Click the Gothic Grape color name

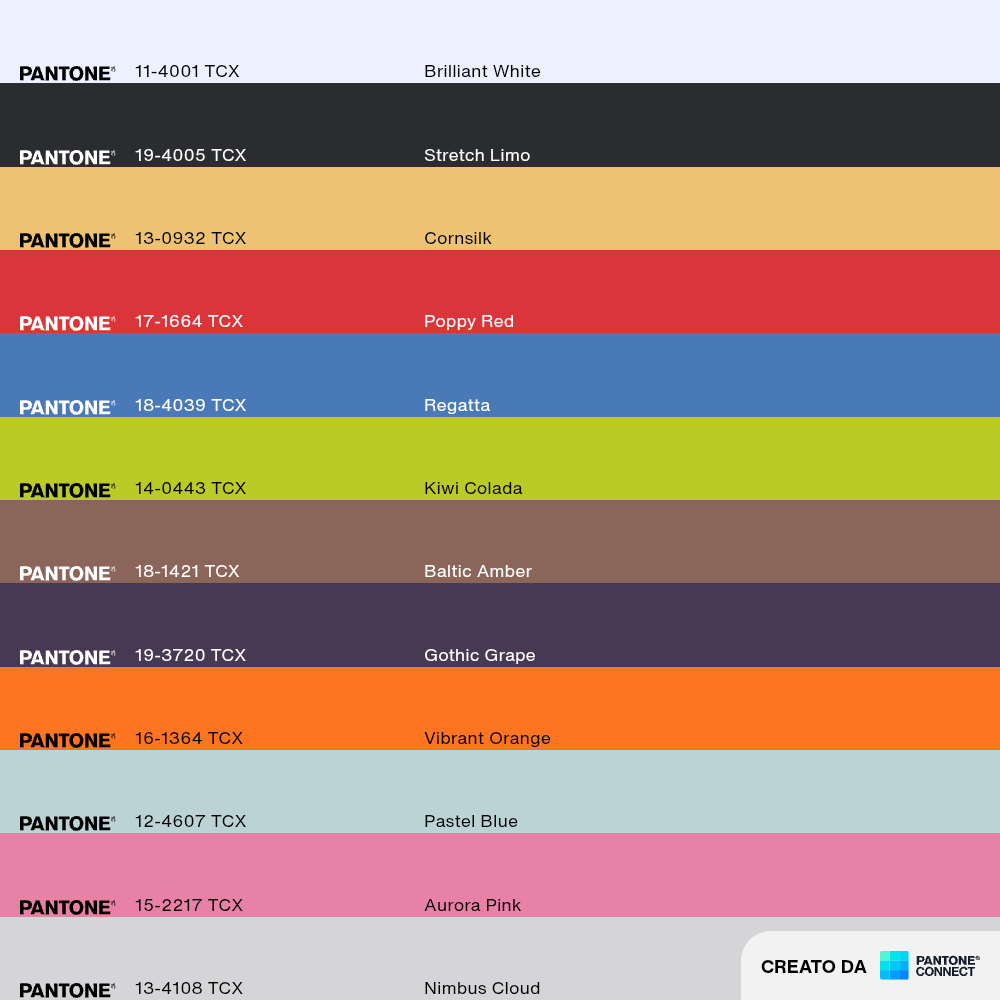click(480, 656)
